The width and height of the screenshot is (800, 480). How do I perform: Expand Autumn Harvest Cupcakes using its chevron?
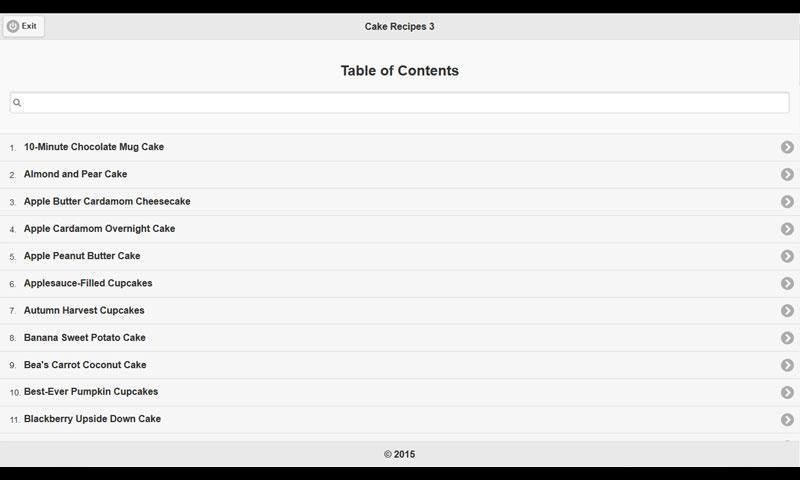(787, 311)
